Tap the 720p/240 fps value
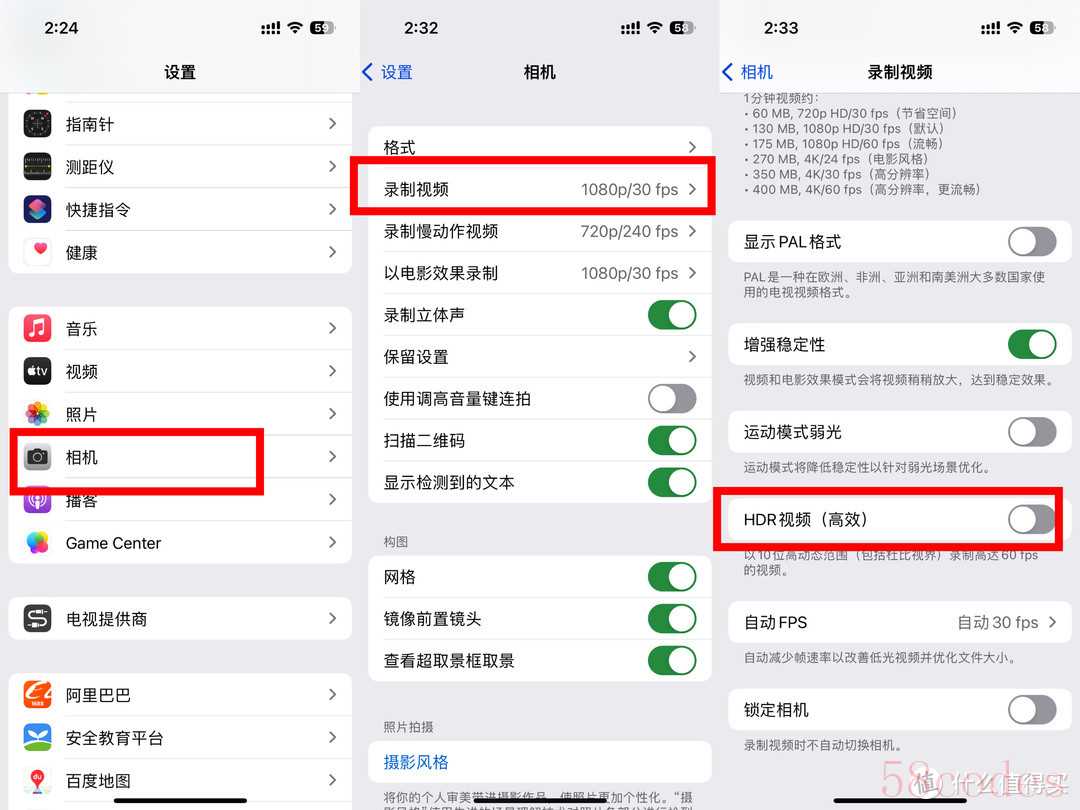The image size is (1080, 810). 630,231
